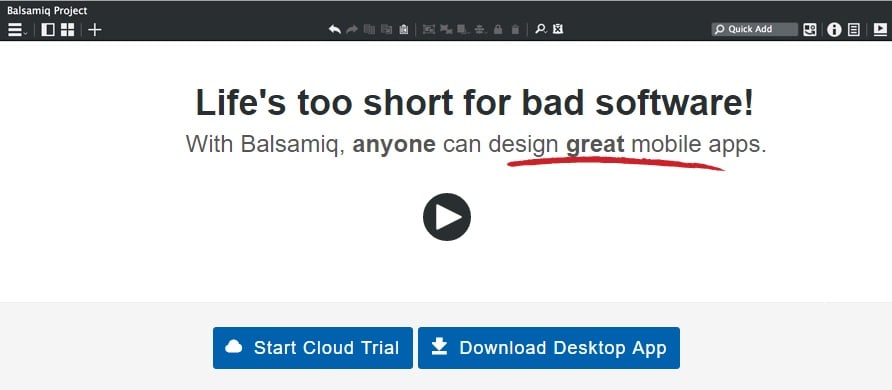Toggle the project notes panel icon
The image size is (892, 390).
[853, 30]
